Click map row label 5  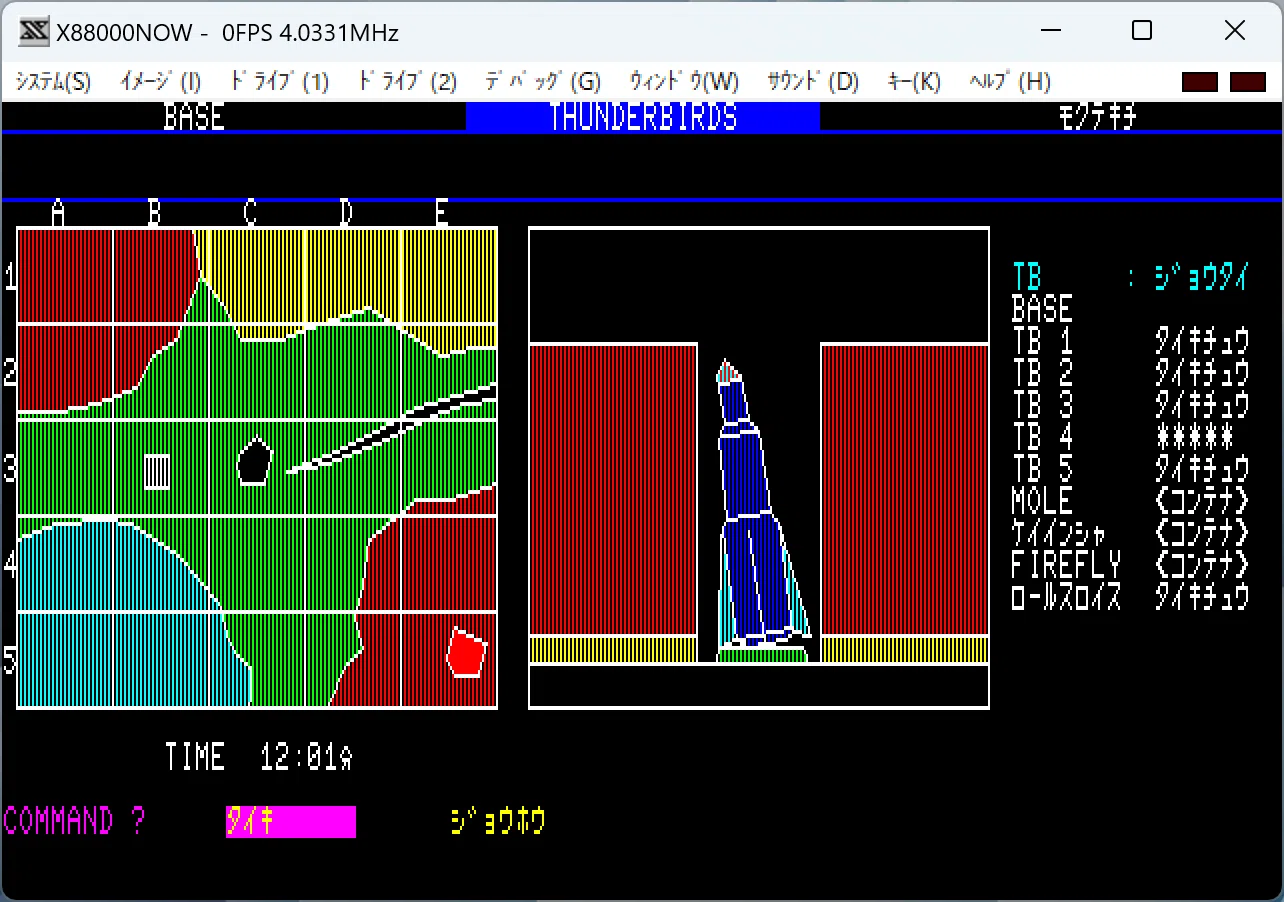[10, 661]
